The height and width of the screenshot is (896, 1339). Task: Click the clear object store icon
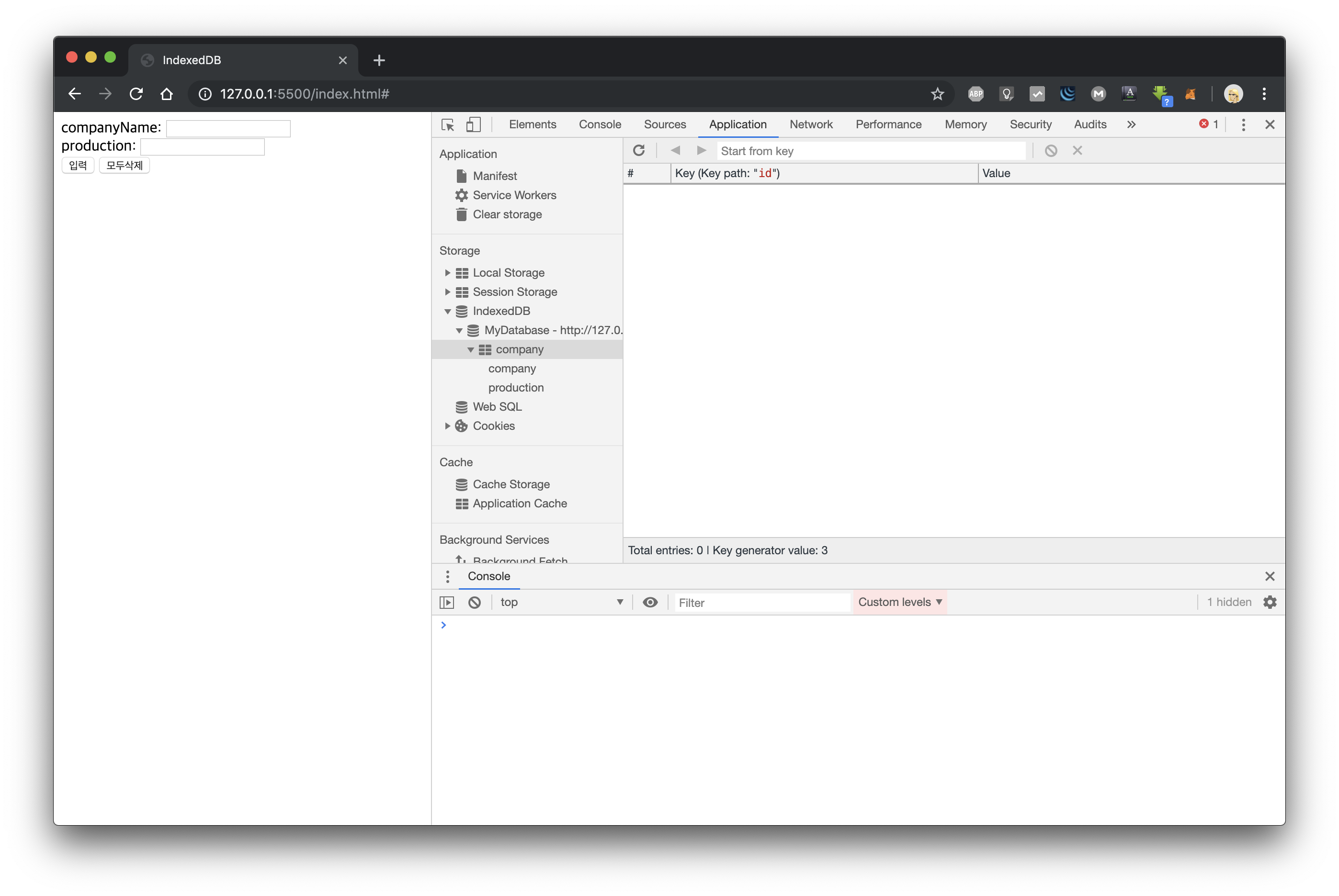pos(1050,151)
